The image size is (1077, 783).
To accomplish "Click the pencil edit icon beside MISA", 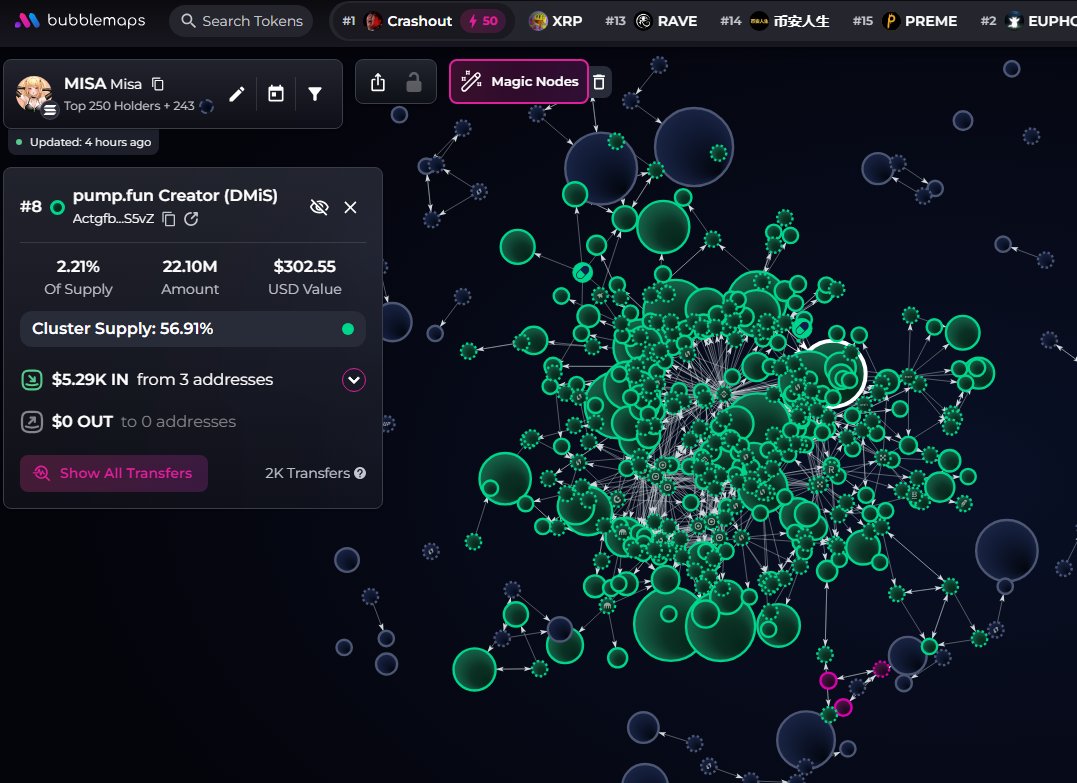I will coord(237,94).
